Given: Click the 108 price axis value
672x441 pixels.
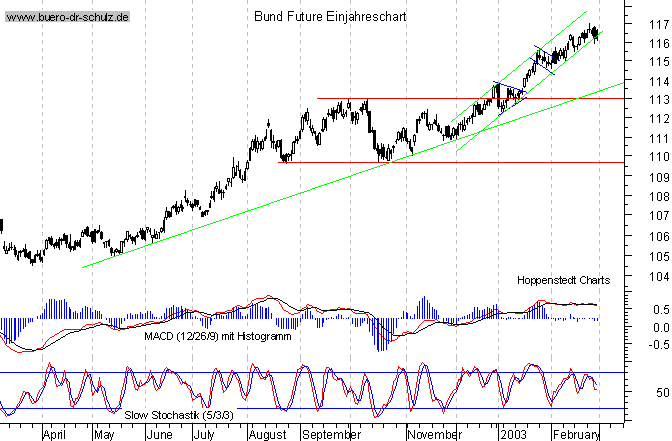Looking at the screenshot, I should (x=659, y=197).
